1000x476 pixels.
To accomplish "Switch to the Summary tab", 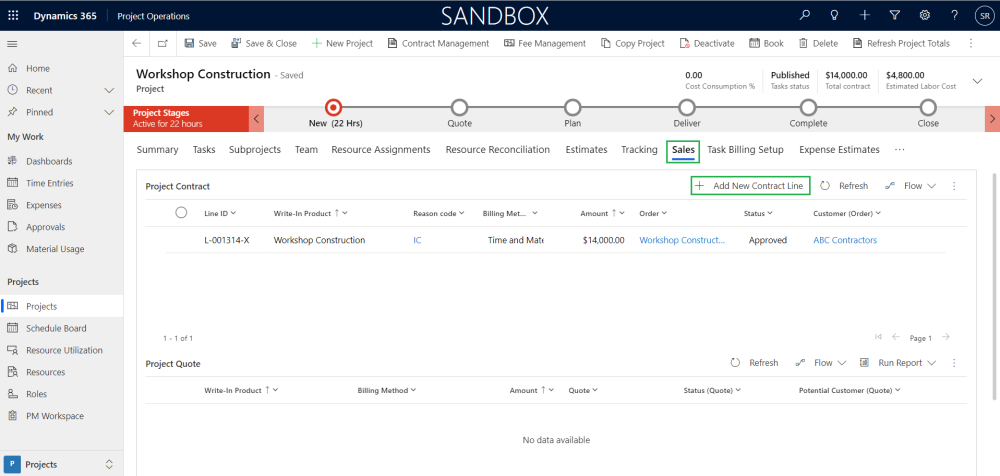I will coord(157,149).
